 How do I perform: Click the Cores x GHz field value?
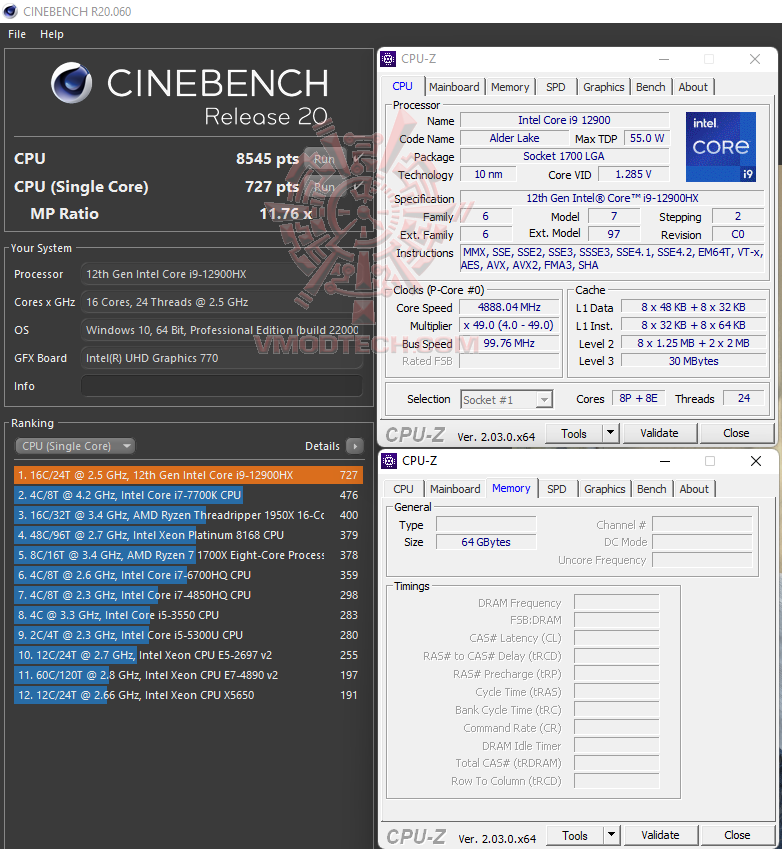click(221, 302)
